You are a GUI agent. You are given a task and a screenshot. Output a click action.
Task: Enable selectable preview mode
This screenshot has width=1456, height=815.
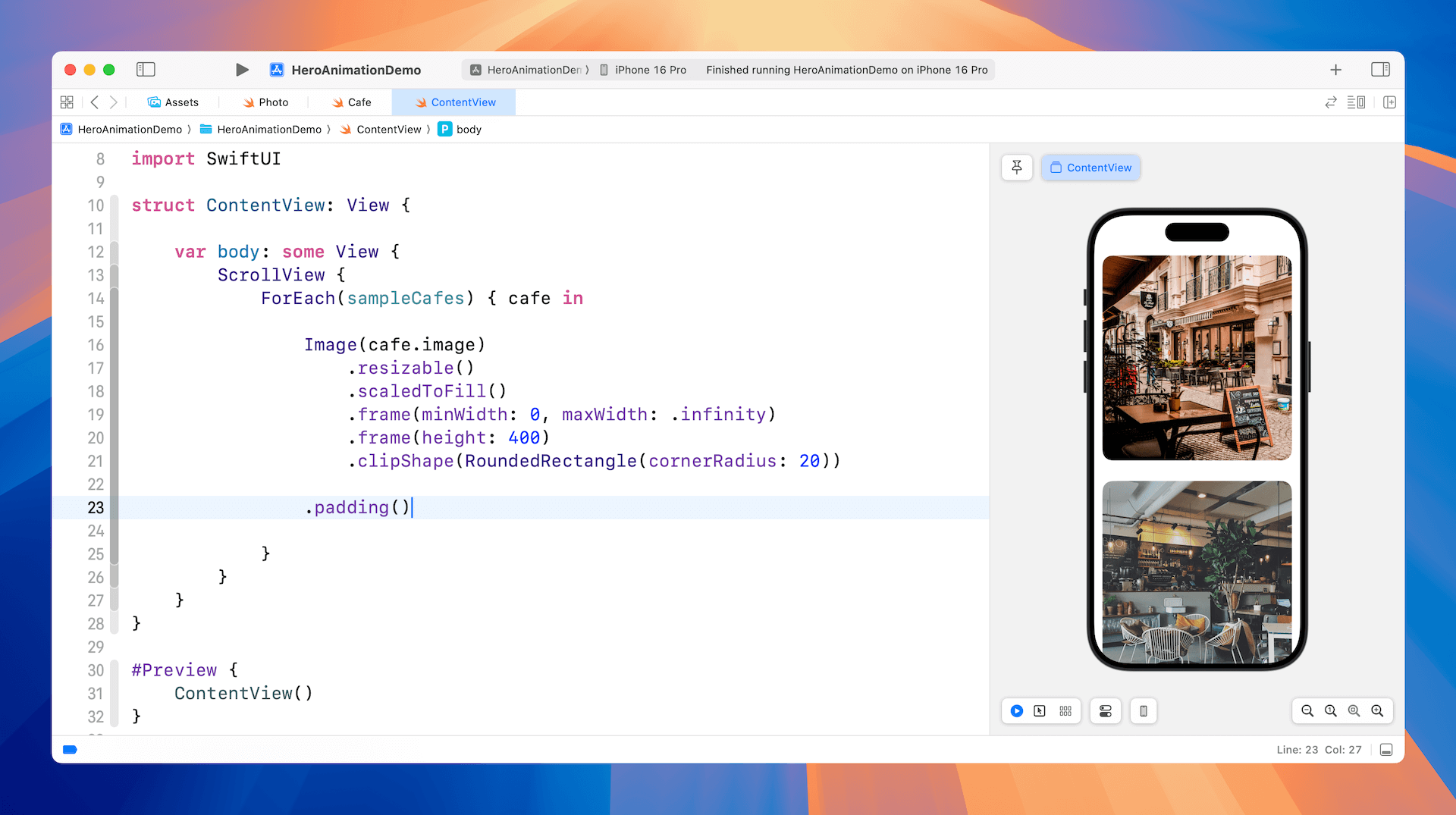coord(1040,711)
